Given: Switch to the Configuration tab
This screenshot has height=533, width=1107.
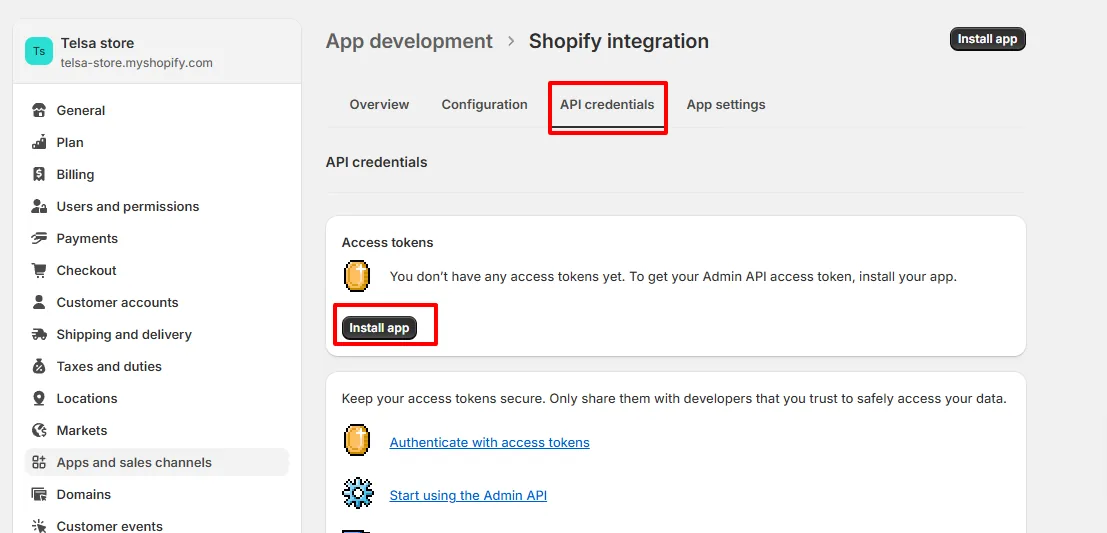Looking at the screenshot, I should (x=484, y=104).
